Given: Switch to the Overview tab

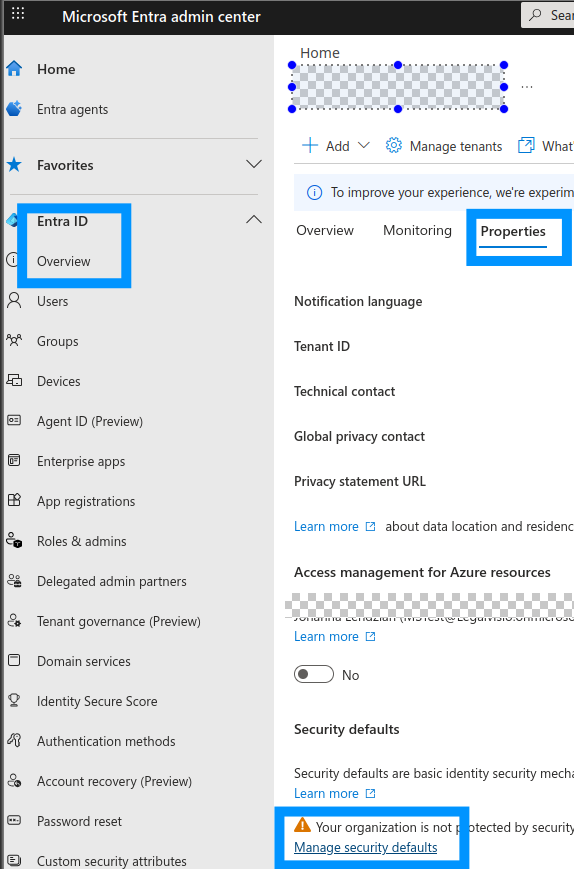Looking at the screenshot, I should (x=325, y=231).
